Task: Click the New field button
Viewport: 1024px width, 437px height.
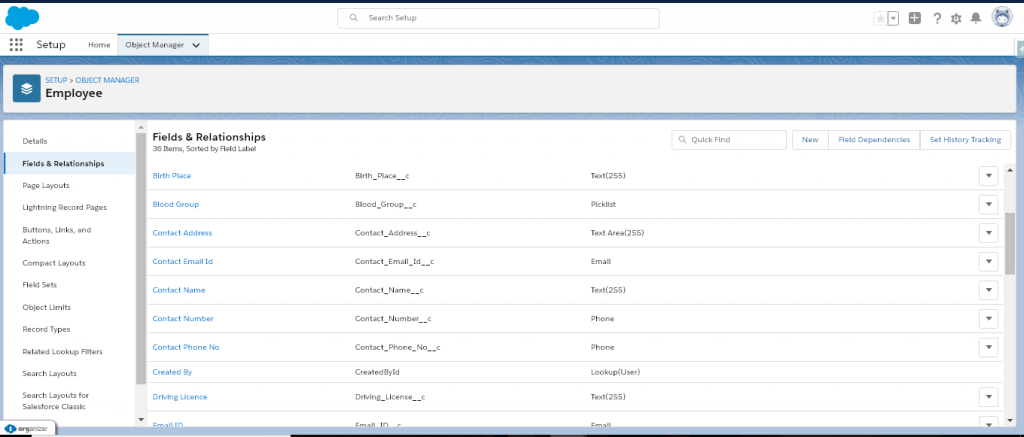Action: click(810, 140)
